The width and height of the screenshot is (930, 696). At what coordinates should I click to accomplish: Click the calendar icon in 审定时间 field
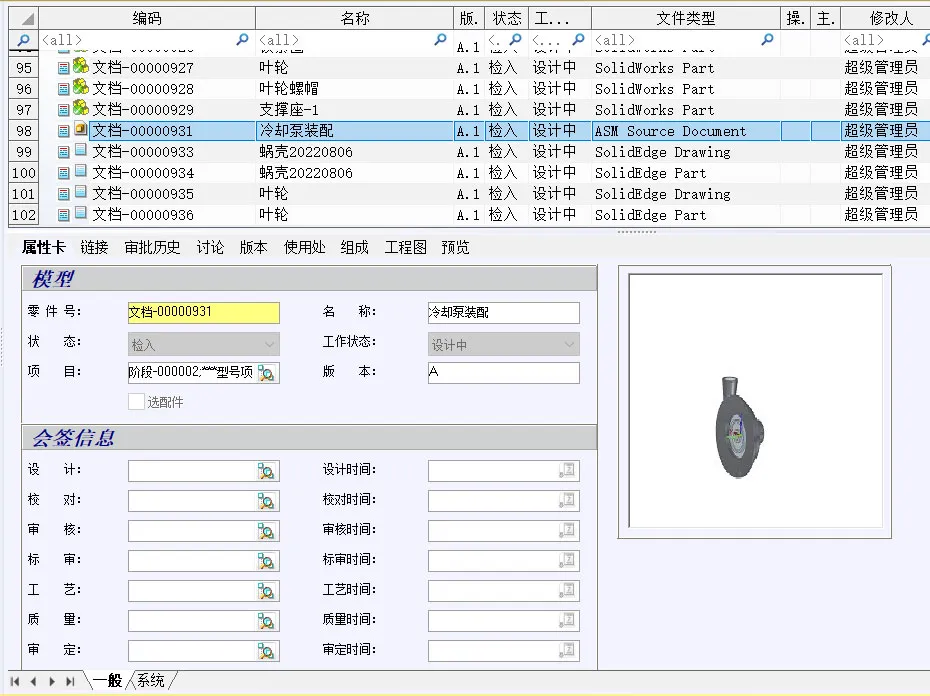click(568, 652)
